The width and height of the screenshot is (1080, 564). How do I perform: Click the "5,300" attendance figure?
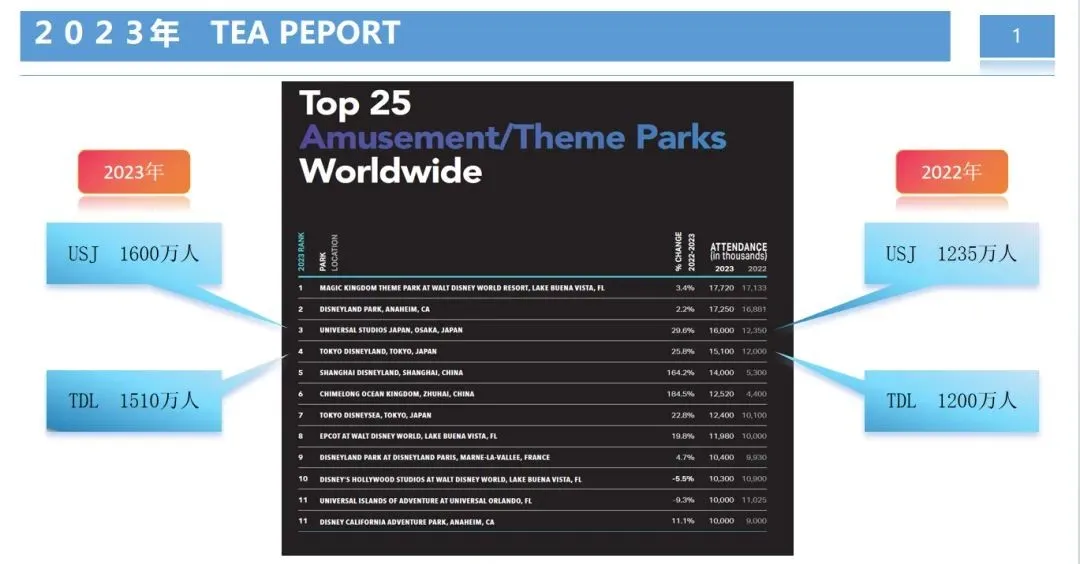coord(756,373)
